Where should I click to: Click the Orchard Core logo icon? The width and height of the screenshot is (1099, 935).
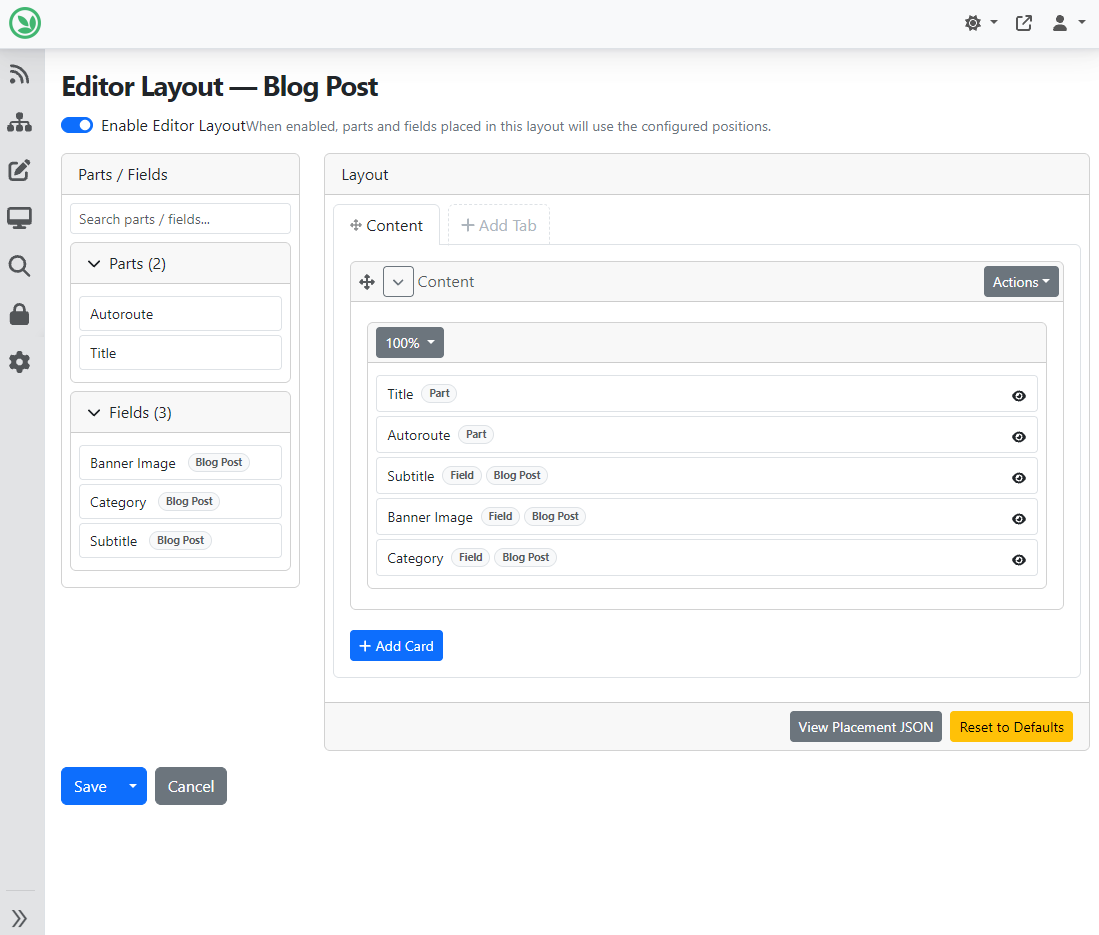25,23
